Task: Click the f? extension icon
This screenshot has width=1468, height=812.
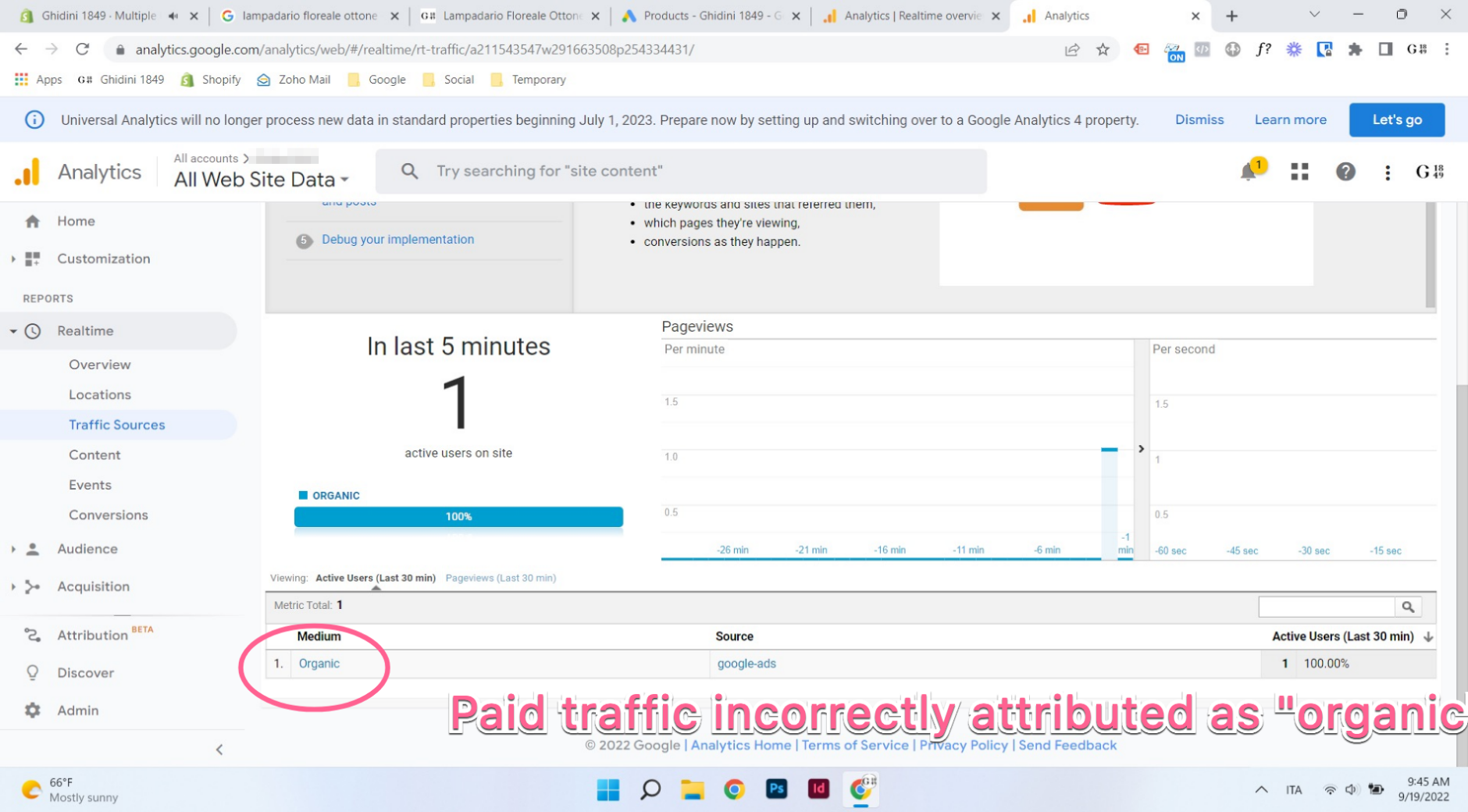Action: click(1263, 49)
